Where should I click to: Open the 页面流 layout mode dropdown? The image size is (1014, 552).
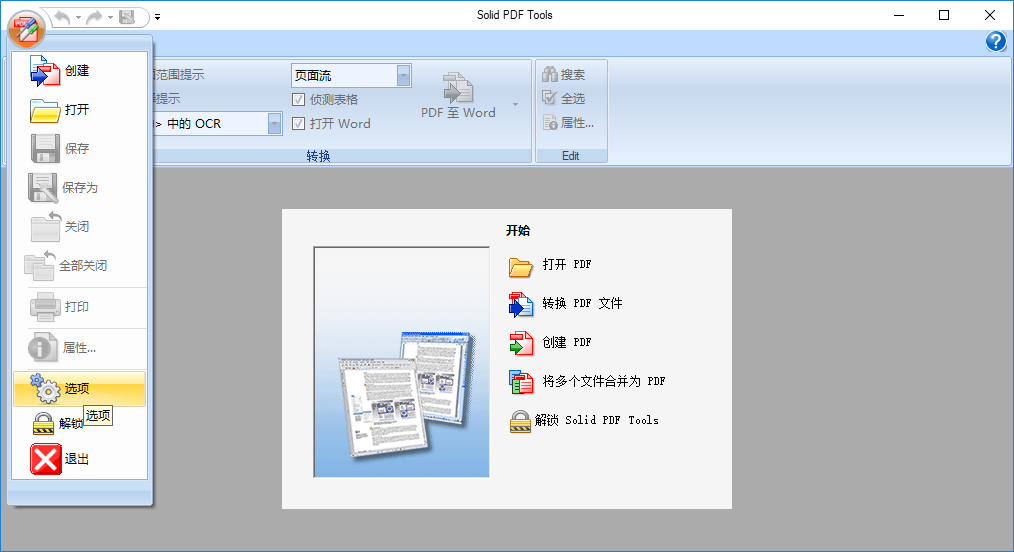click(403, 76)
